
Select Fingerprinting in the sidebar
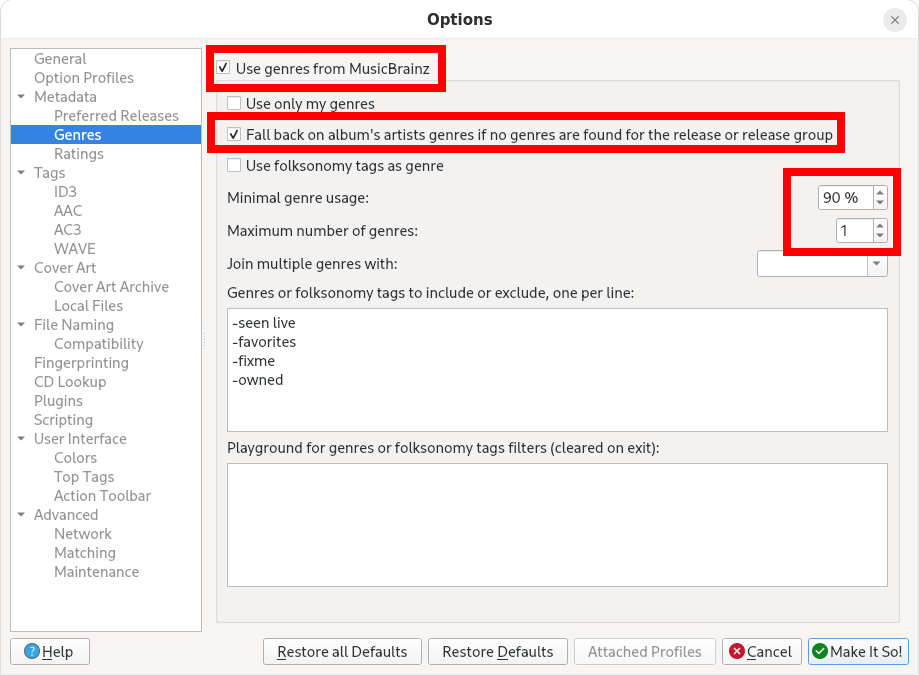pos(81,363)
